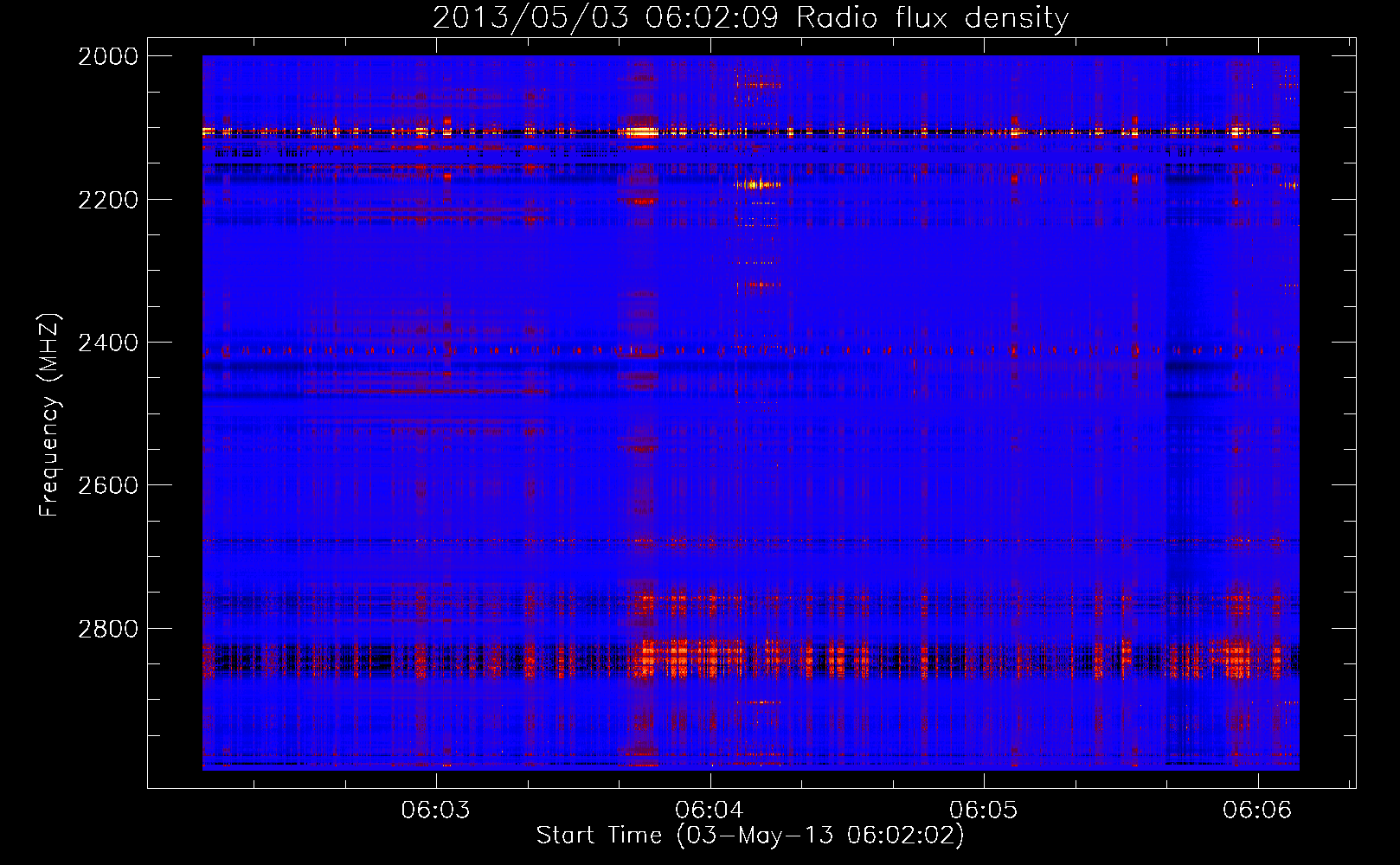Select the 2200 frequency axis label
1400x865 pixels.
[x=108, y=200]
